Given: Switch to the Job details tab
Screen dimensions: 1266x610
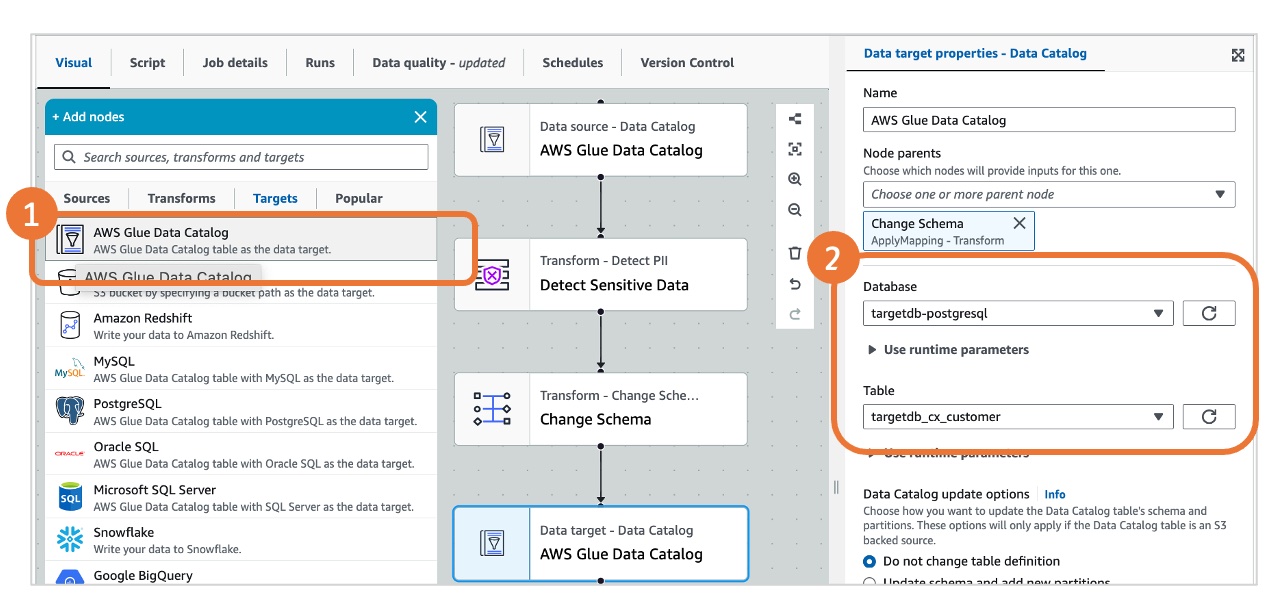Looking at the screenshot, I should click(x=235, y=62).
